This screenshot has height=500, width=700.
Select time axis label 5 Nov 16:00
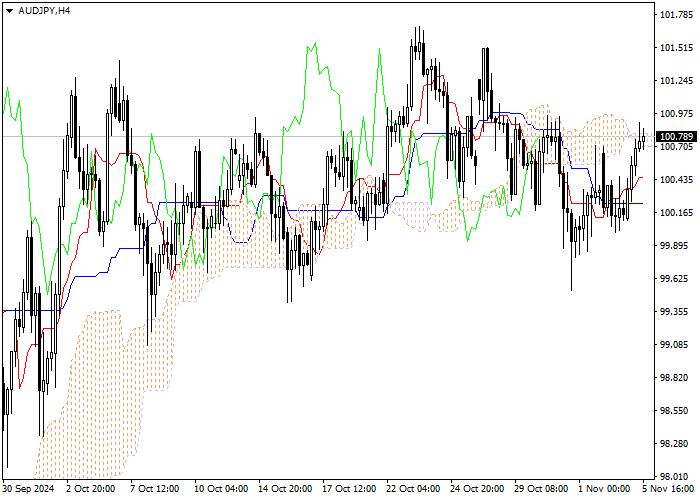[x=669, y=489]
